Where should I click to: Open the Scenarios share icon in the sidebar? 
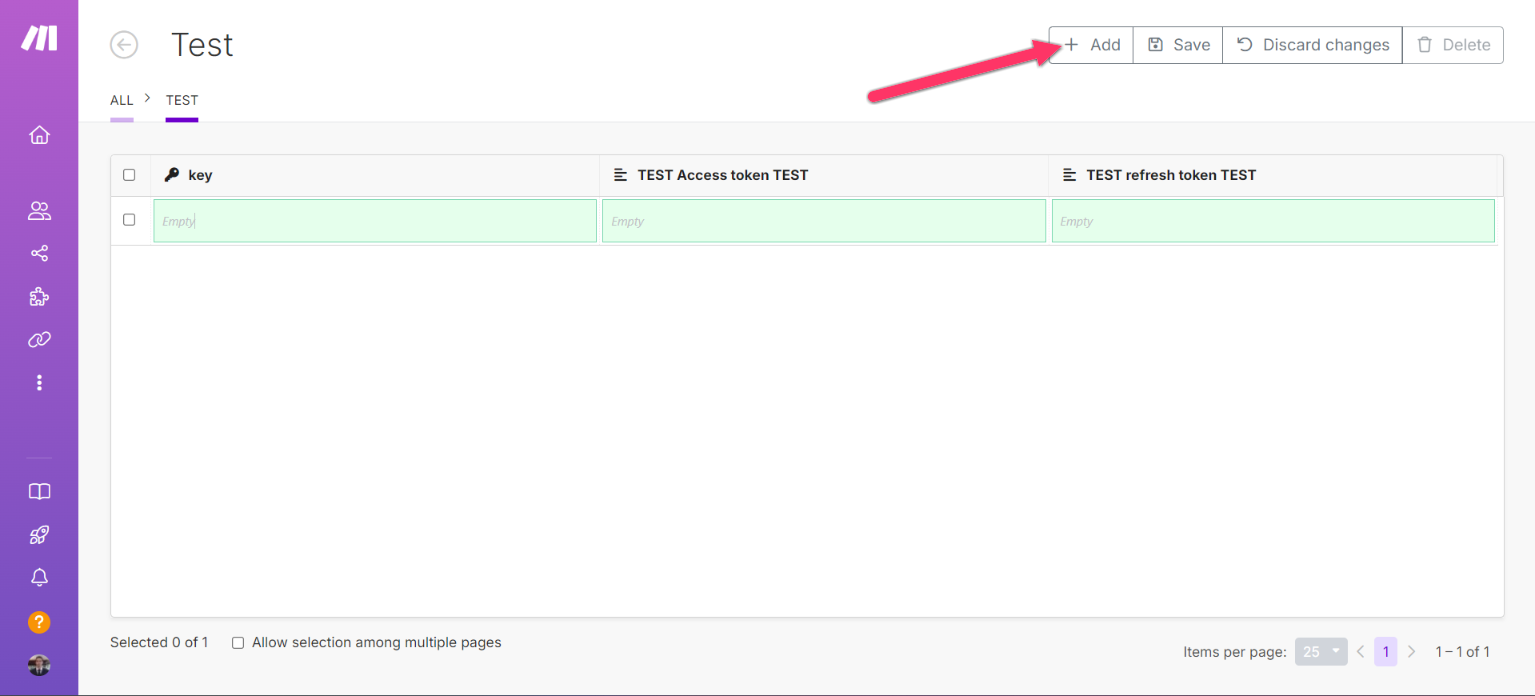[x=39, y=254]
